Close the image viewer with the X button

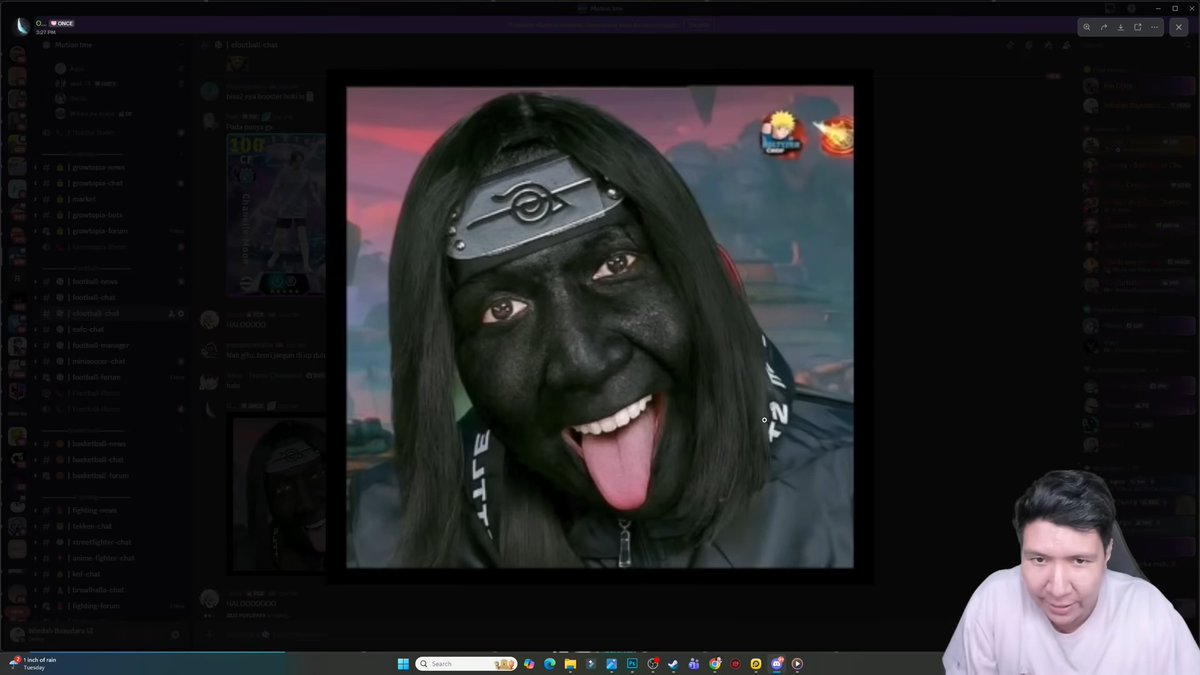[1179, 27]
